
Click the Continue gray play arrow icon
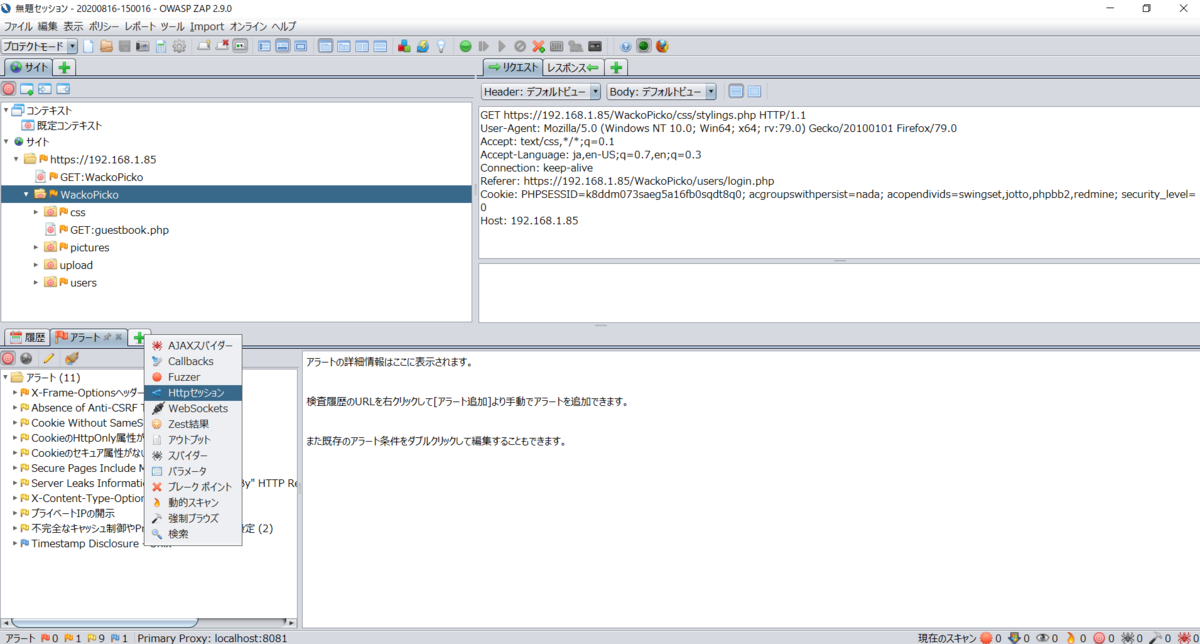click(502, 46)
